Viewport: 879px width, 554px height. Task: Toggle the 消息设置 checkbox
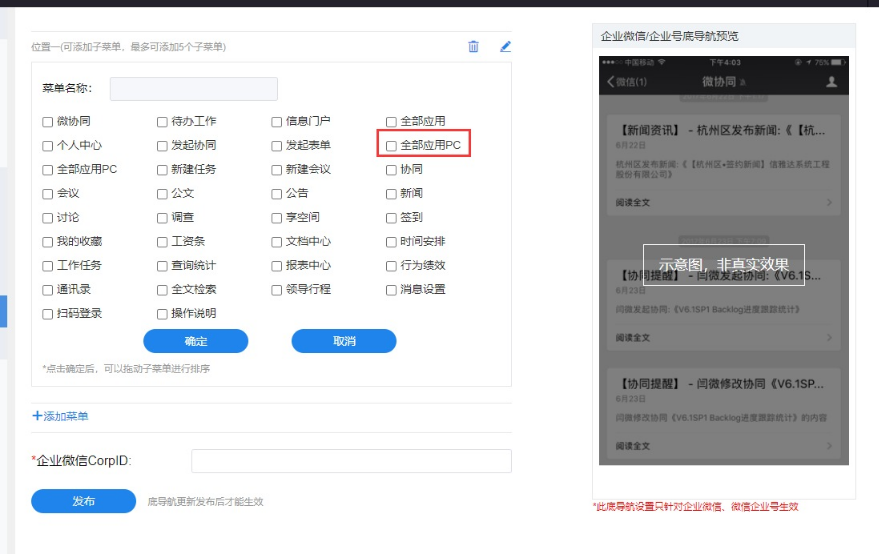(392, 290)
